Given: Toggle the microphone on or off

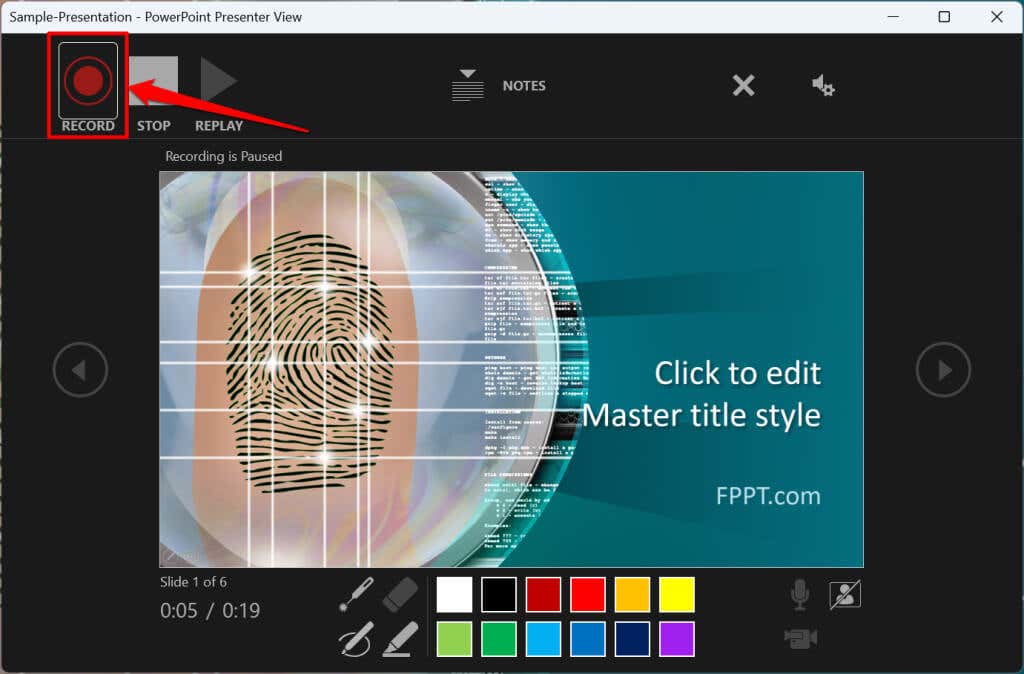Looking at the screenshot, I should 800,594.
